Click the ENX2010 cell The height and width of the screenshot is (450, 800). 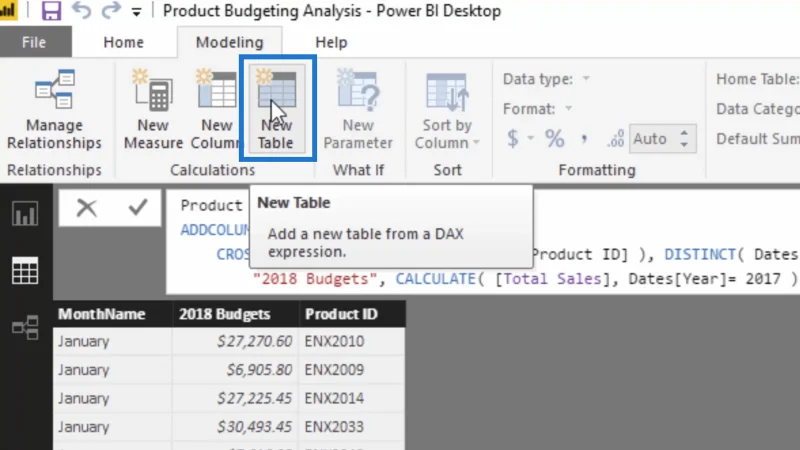click(x=352, y=341)
